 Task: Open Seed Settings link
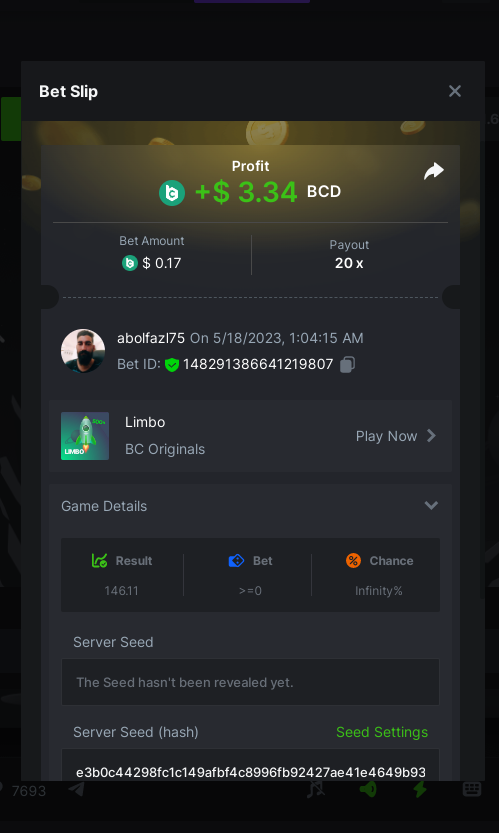click(x=382, y=732)
